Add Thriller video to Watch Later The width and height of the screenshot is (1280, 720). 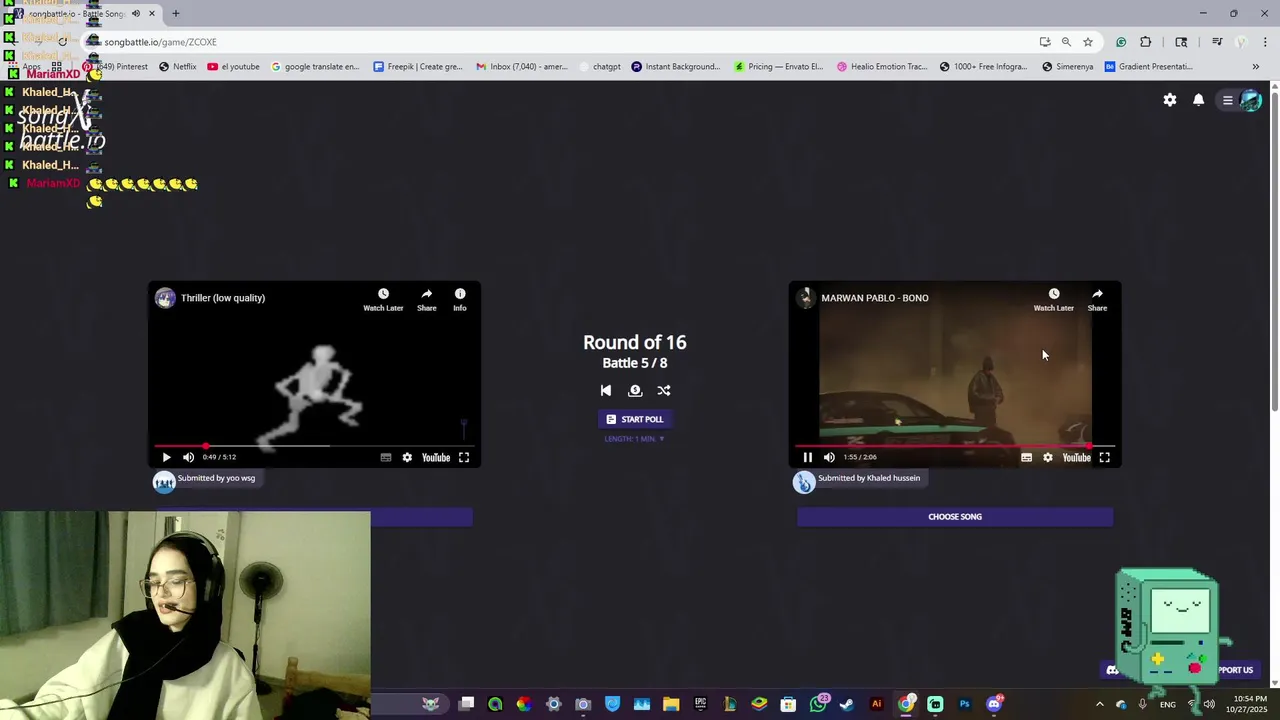(x=383, y=299)
